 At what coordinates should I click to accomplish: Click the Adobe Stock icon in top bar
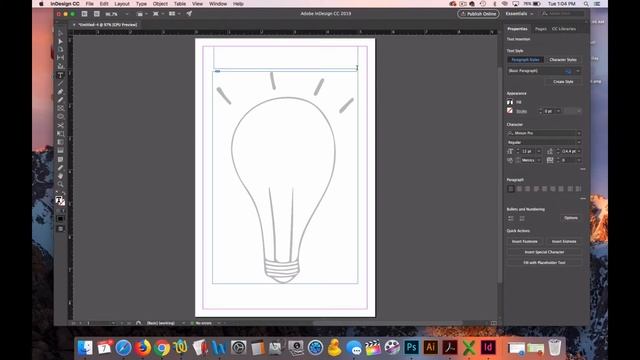pos(97,13)
